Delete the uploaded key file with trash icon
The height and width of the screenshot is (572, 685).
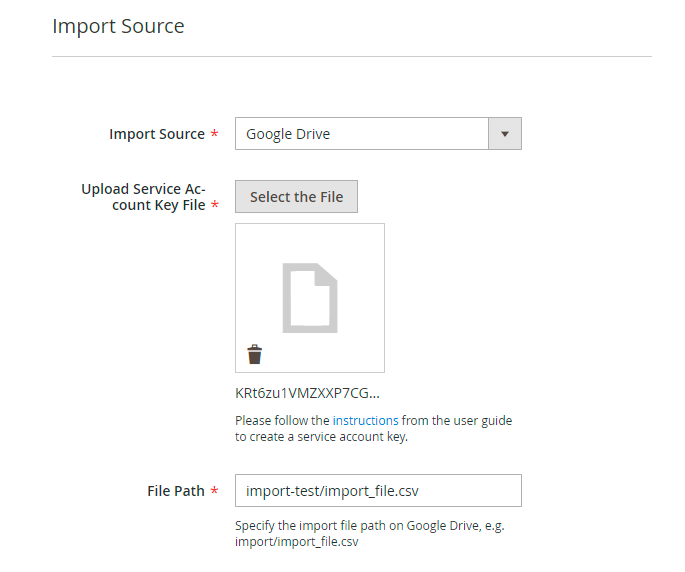(255, 354)
